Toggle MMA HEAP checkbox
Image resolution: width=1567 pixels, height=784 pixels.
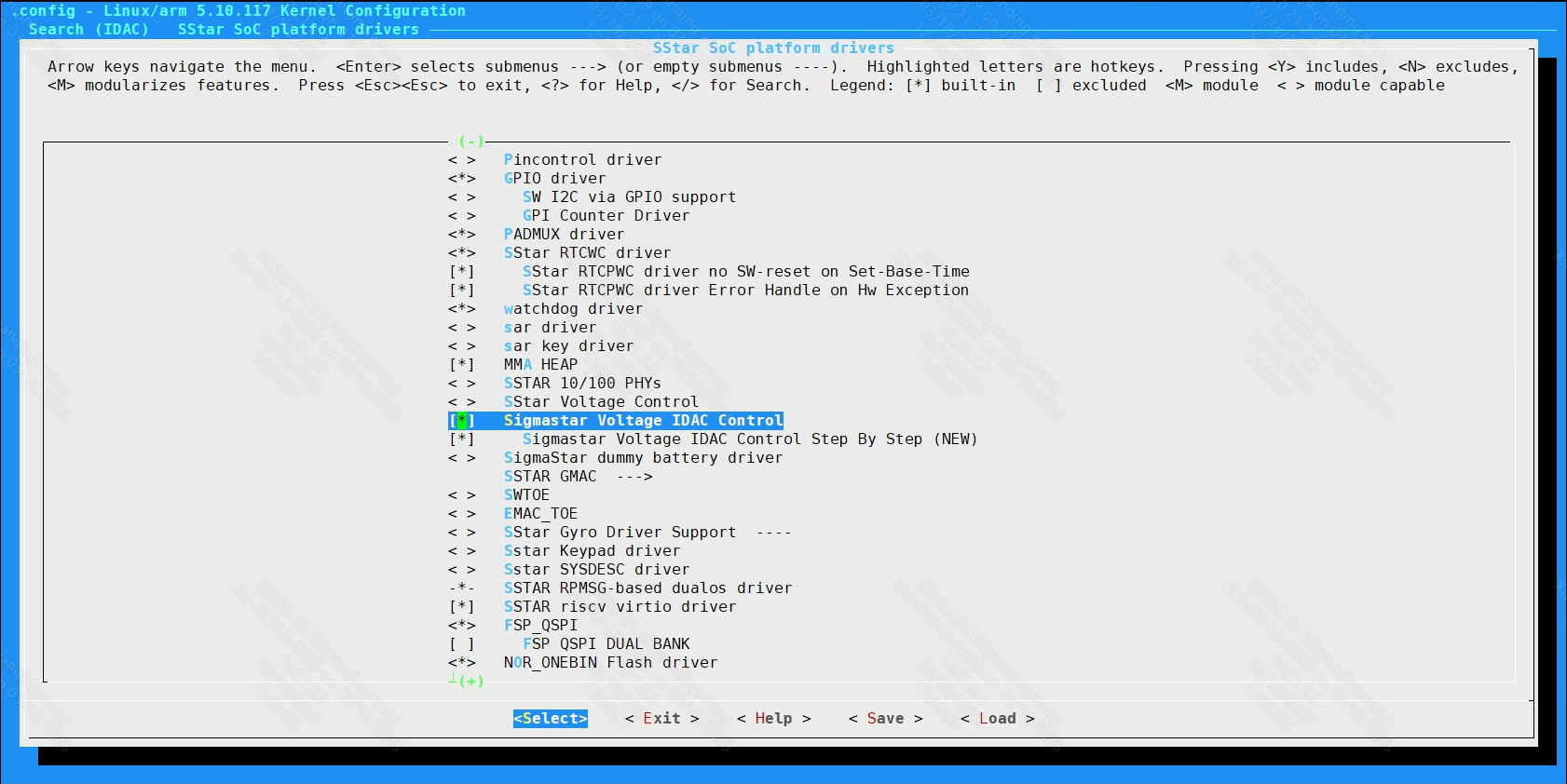462,365
